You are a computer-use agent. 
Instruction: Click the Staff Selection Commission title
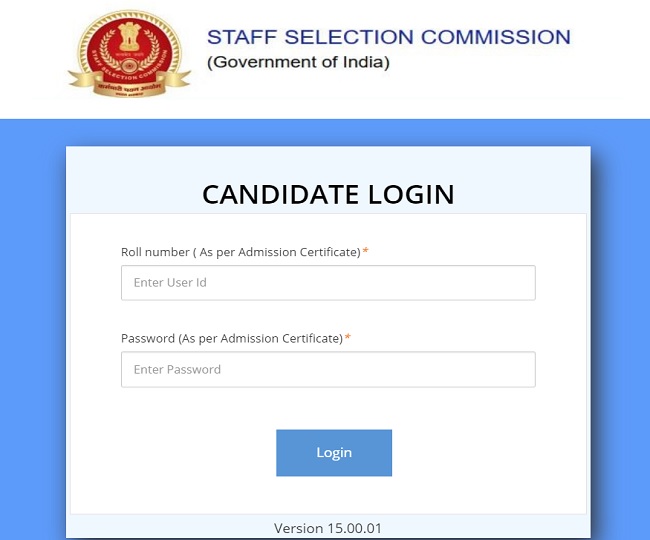point(388,38)
